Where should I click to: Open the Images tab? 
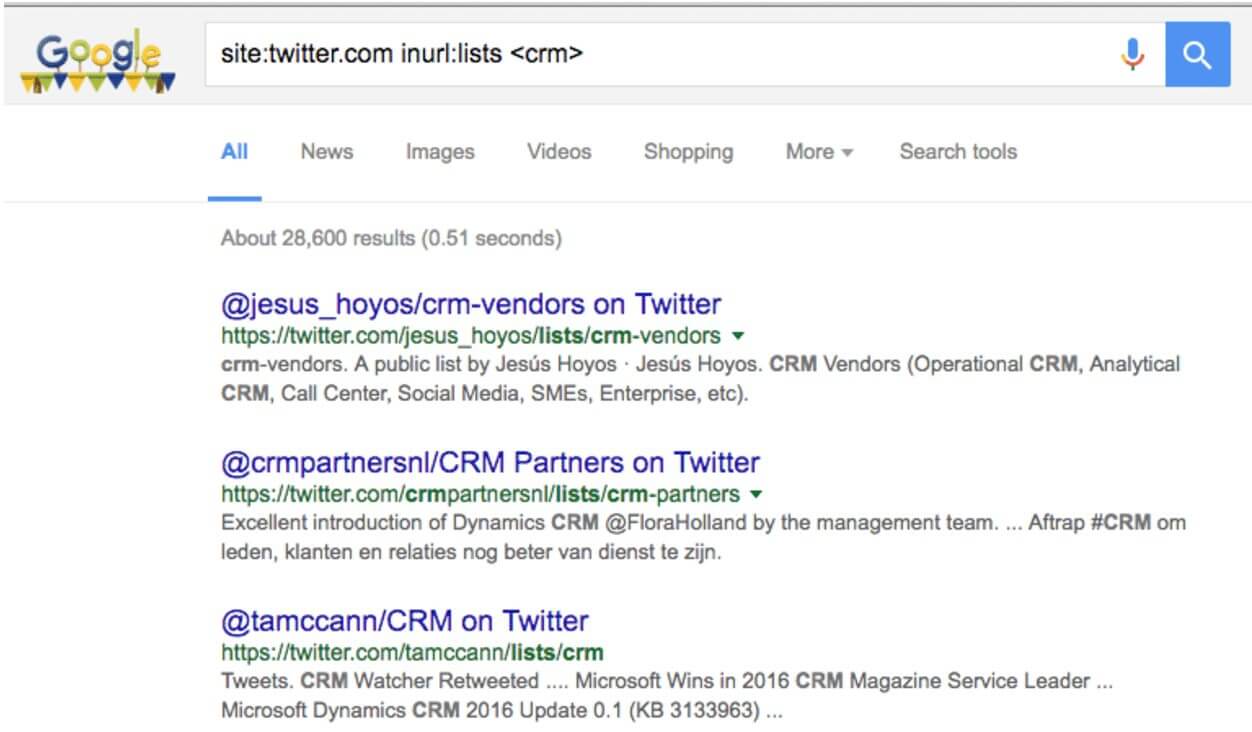point(440,152)
